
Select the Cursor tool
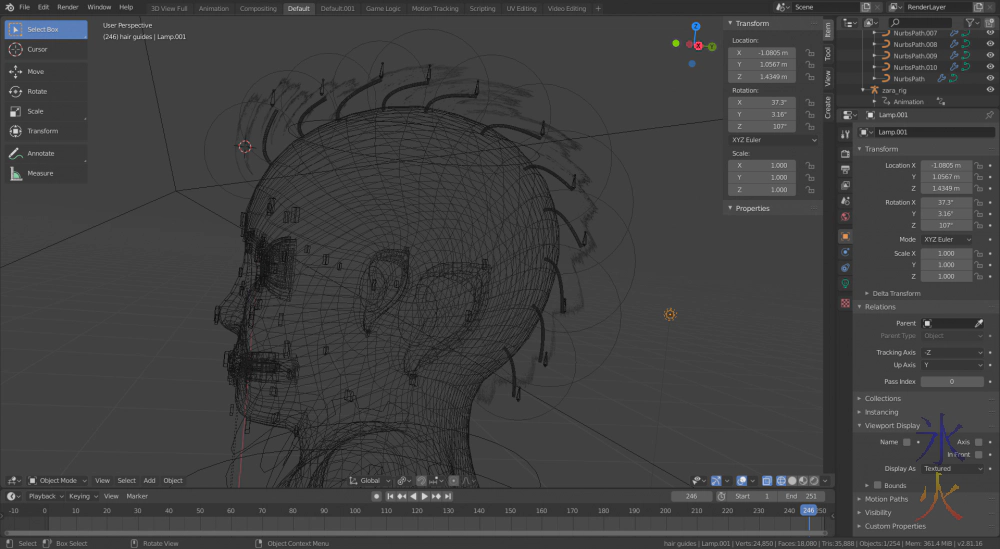(x=46, y=49)
